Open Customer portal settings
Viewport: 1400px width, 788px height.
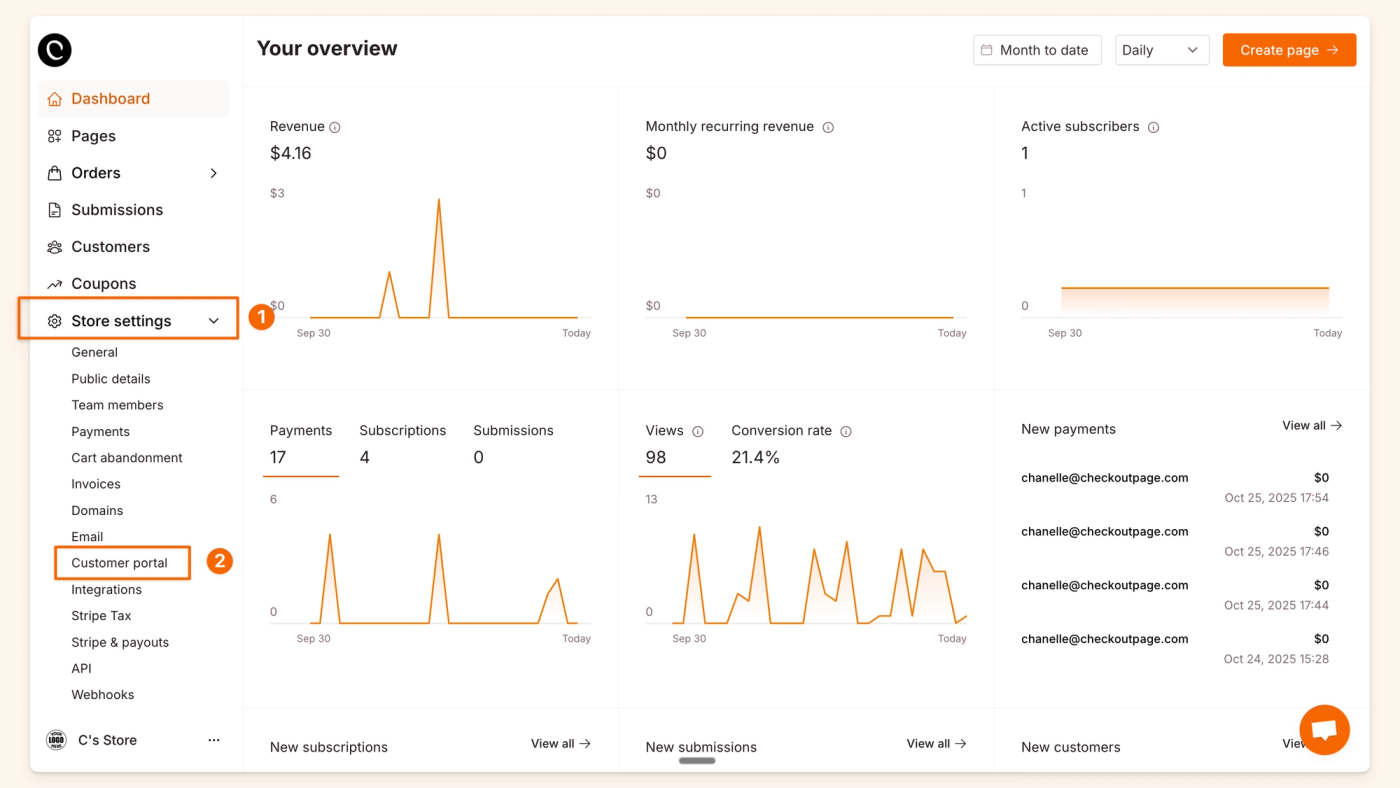point(119,563)
